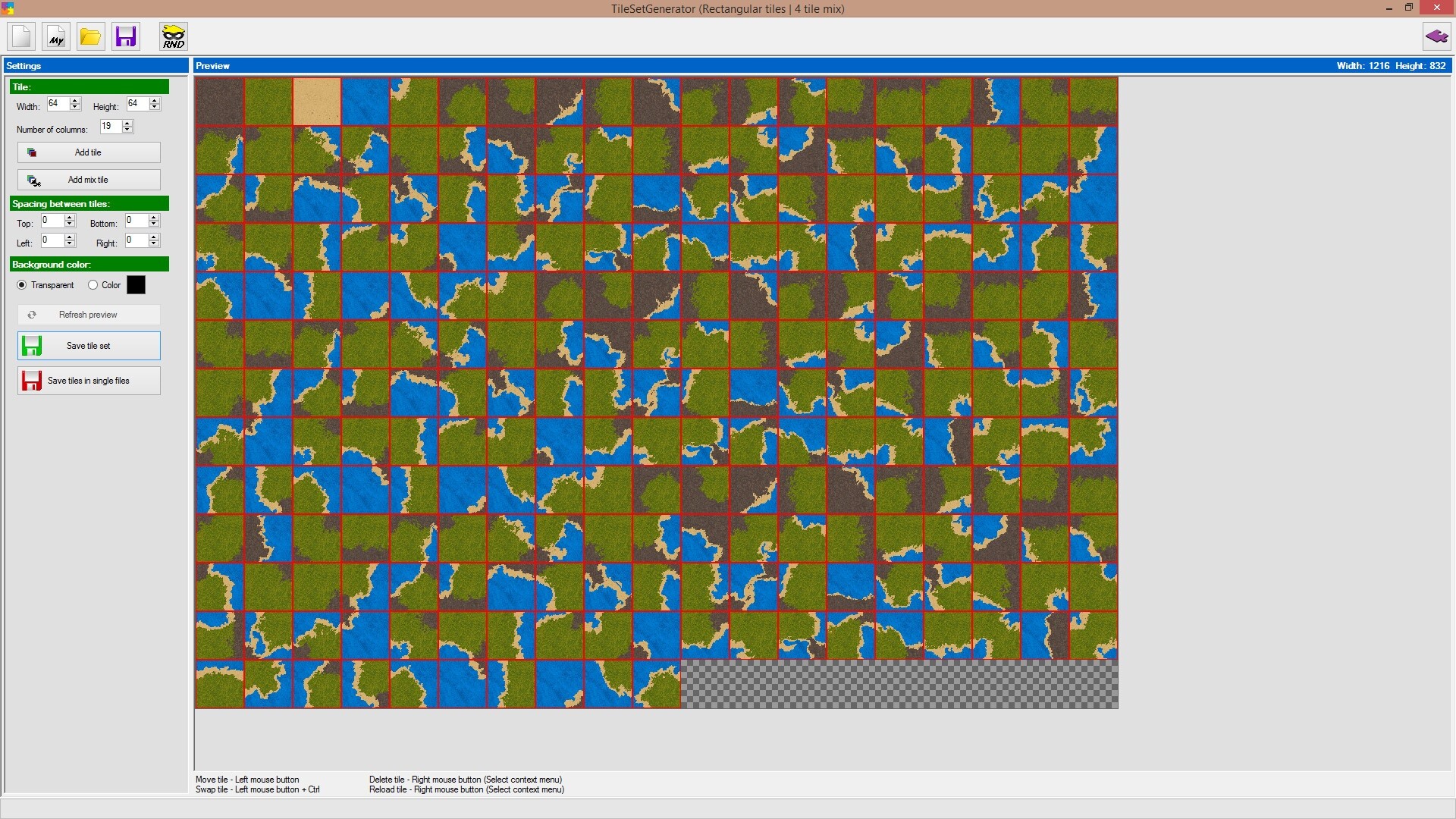The width and height of the screenshot is (1456, 819).
Task: Click the Bottom spacing input field
Action: click(x=136, y=221)
